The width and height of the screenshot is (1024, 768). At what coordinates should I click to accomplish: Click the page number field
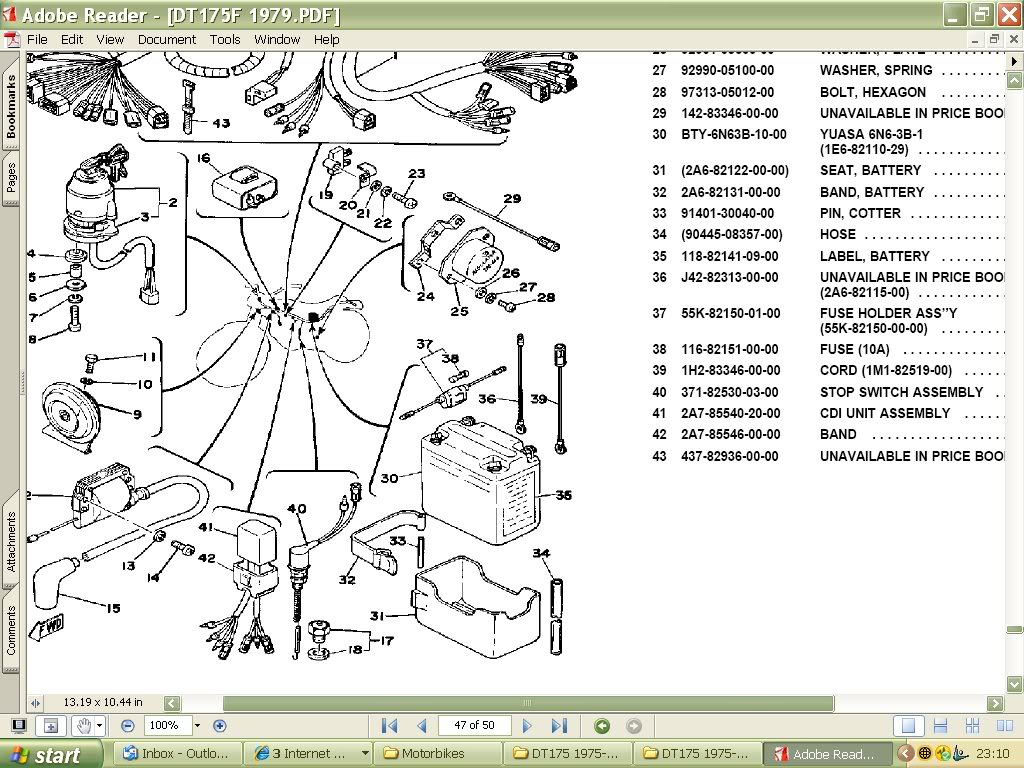474,726
